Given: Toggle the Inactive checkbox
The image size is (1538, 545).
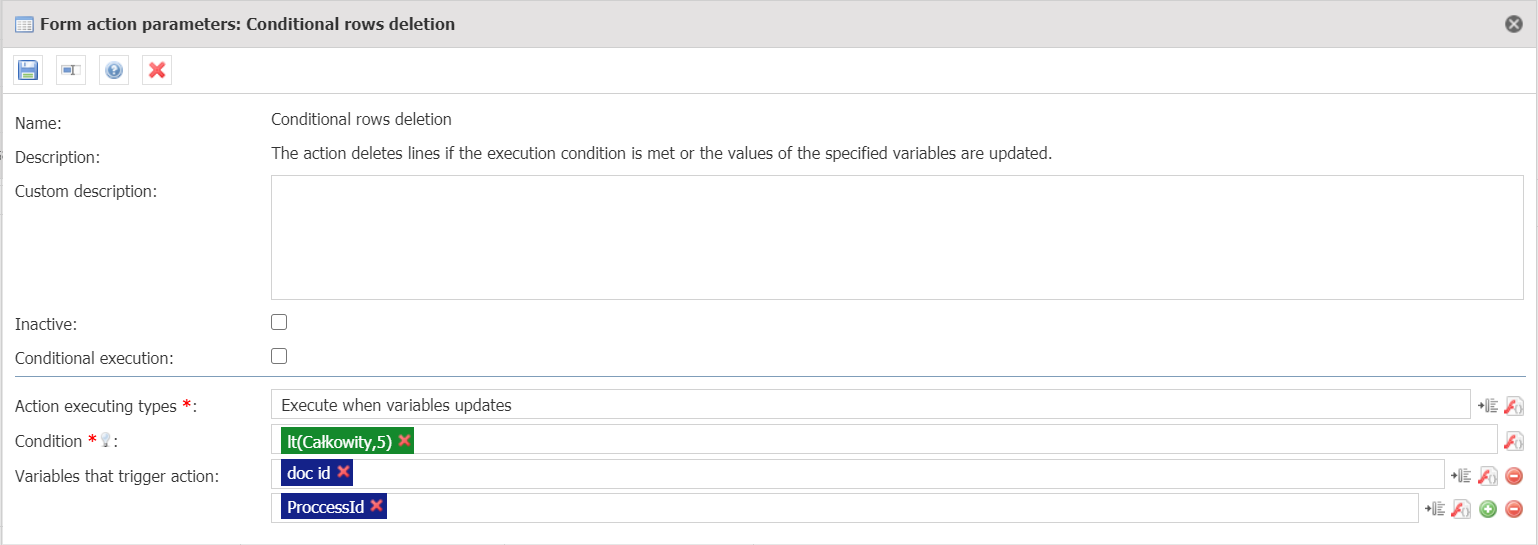Looking at the screenshot, I should click(x=279, y=322).
